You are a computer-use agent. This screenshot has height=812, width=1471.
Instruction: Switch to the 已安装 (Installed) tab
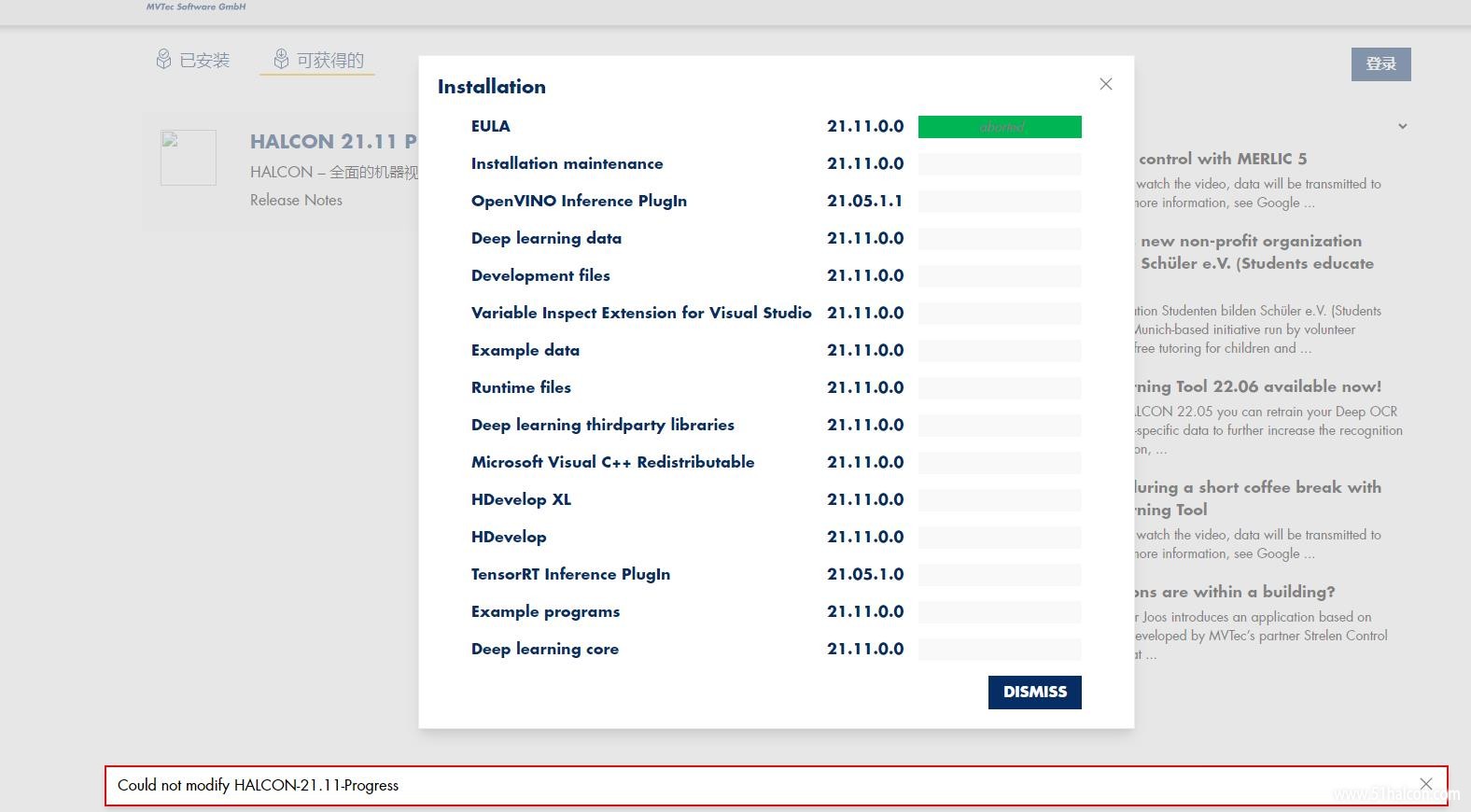[203, 61]
